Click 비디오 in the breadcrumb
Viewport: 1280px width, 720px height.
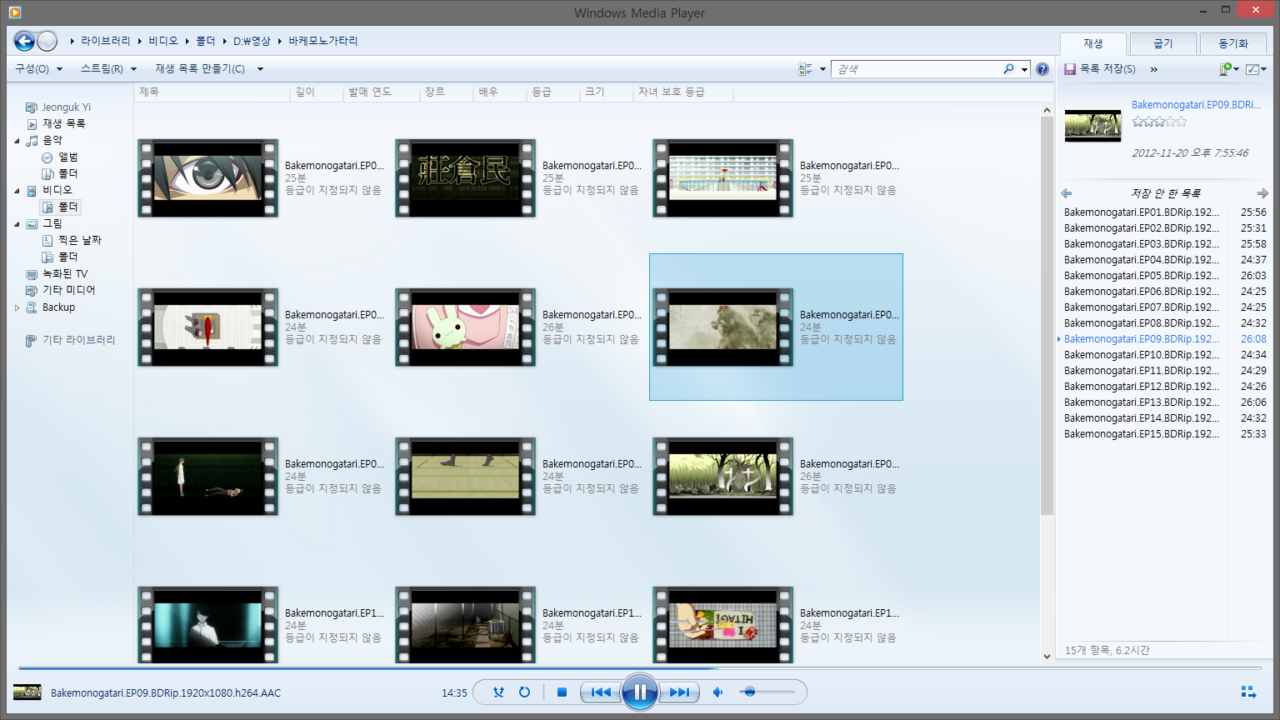pyautogui.click(x=162, y=41)
